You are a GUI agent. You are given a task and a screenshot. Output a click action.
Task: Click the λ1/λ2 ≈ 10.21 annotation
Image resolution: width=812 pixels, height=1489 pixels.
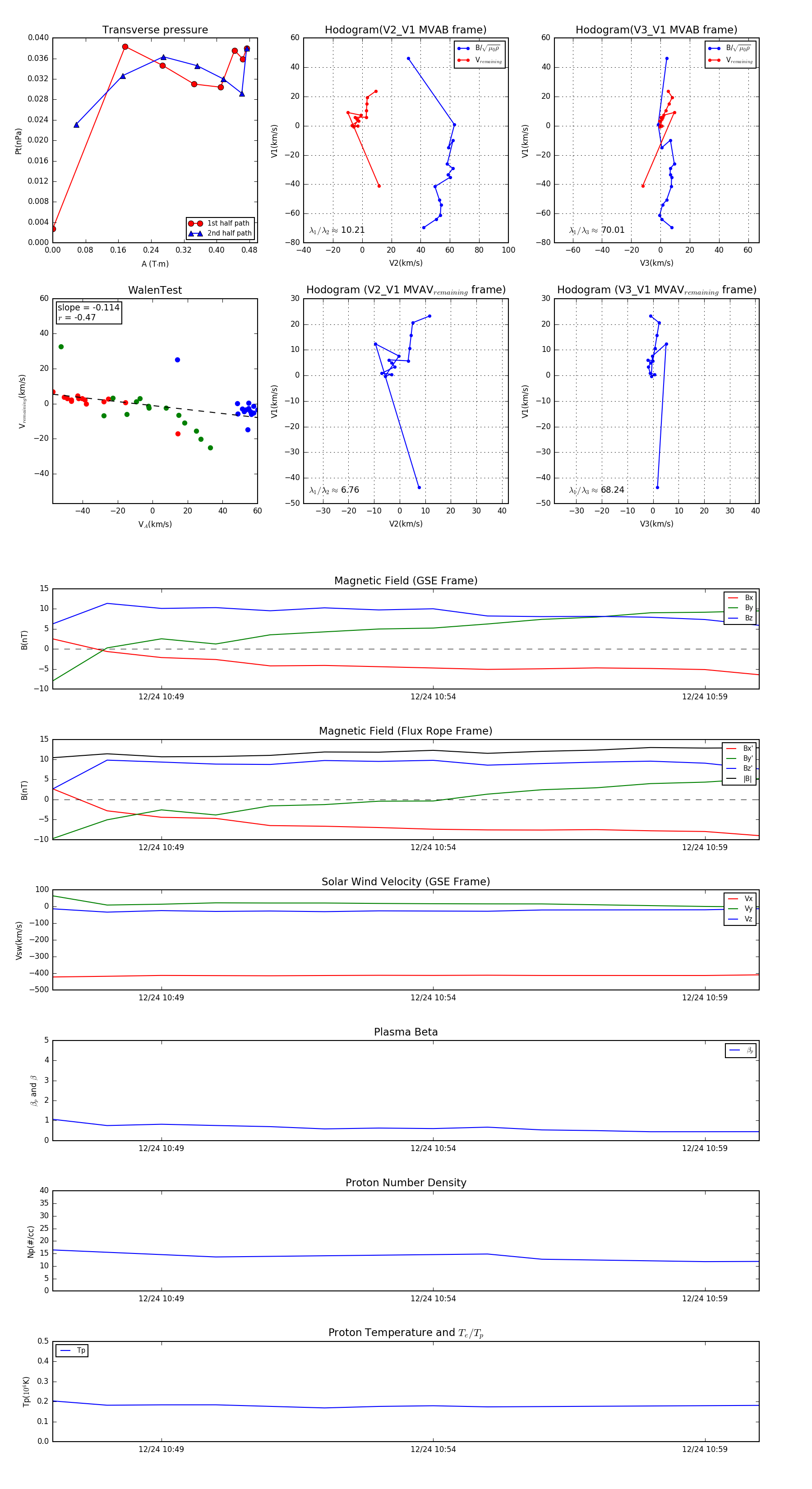[x=337, y=230]
